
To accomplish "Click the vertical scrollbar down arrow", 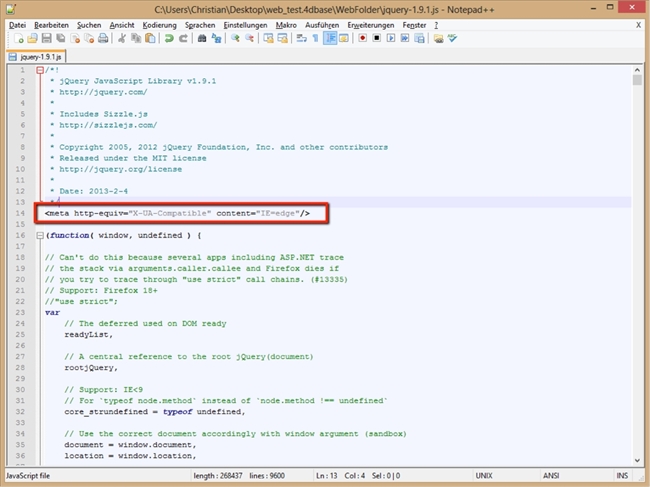I will (x=637, y=462).
